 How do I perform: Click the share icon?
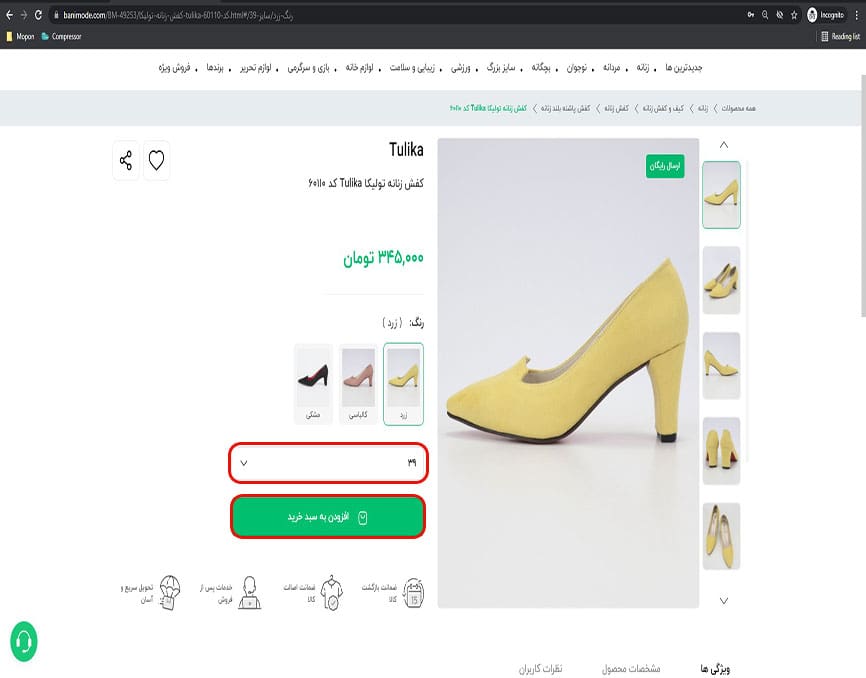(126, 160)
